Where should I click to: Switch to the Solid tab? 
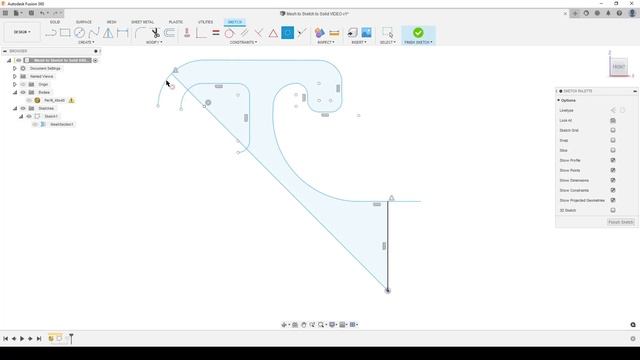point(55,22)
